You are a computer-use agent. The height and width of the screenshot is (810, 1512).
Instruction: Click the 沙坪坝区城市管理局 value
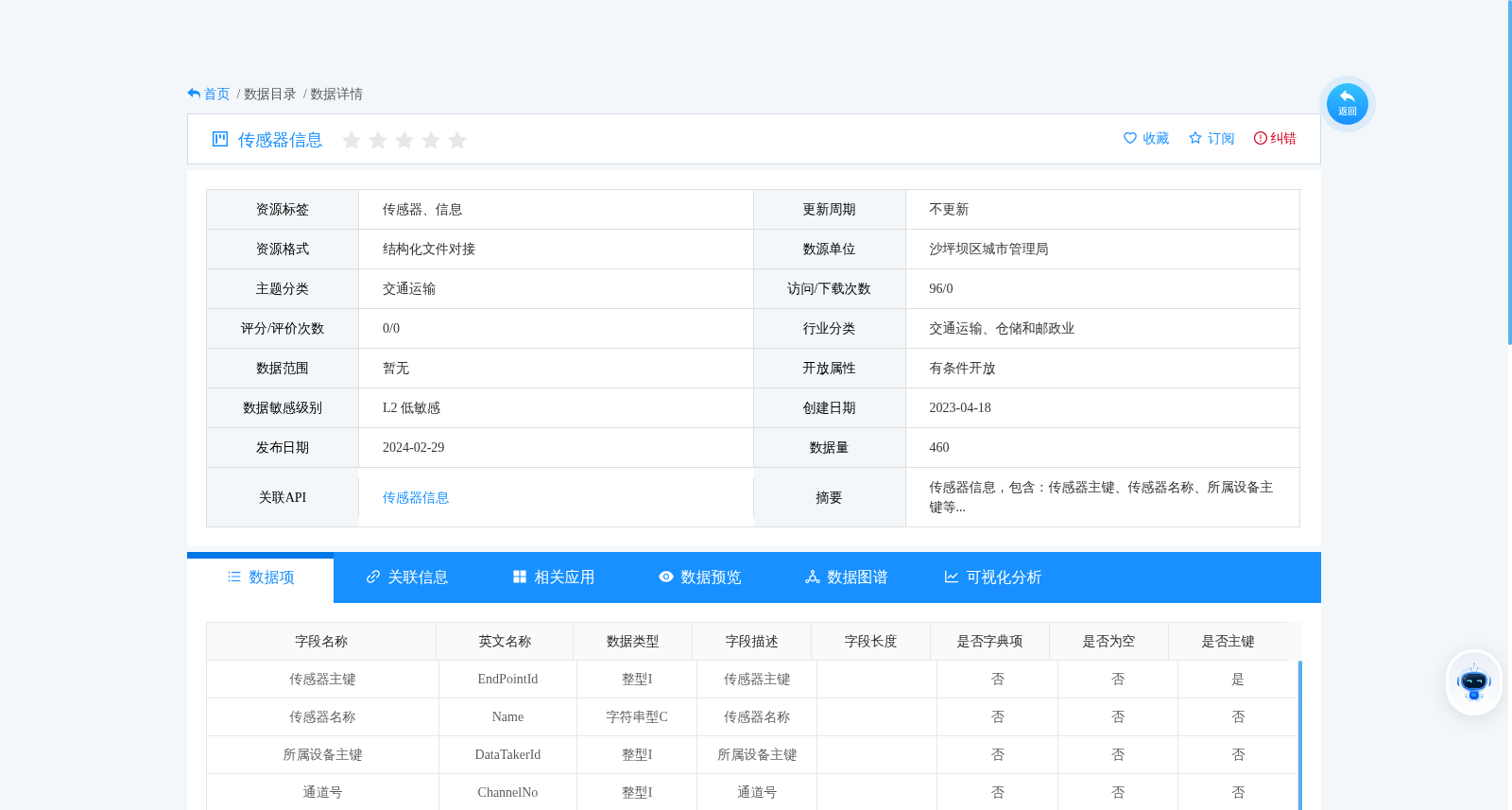(988, 250)
